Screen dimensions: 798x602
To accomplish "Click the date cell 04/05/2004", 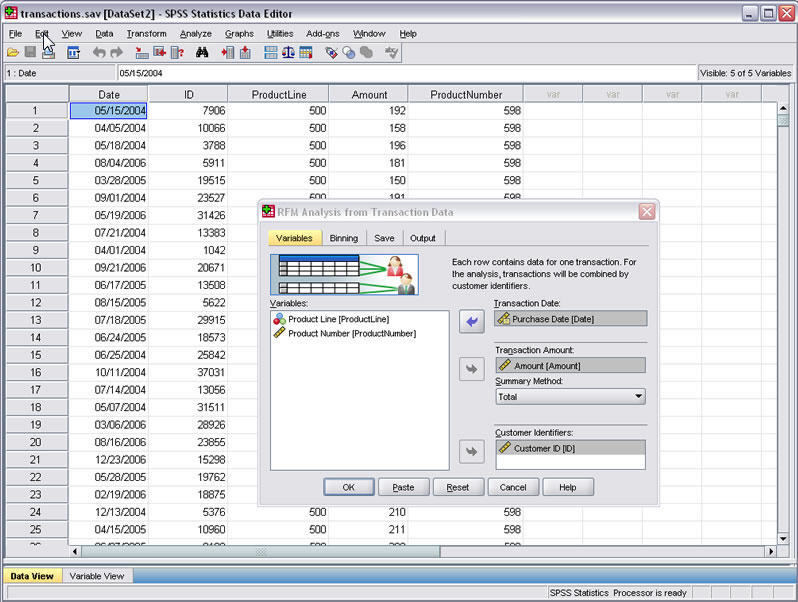I will tap(108, 128).
